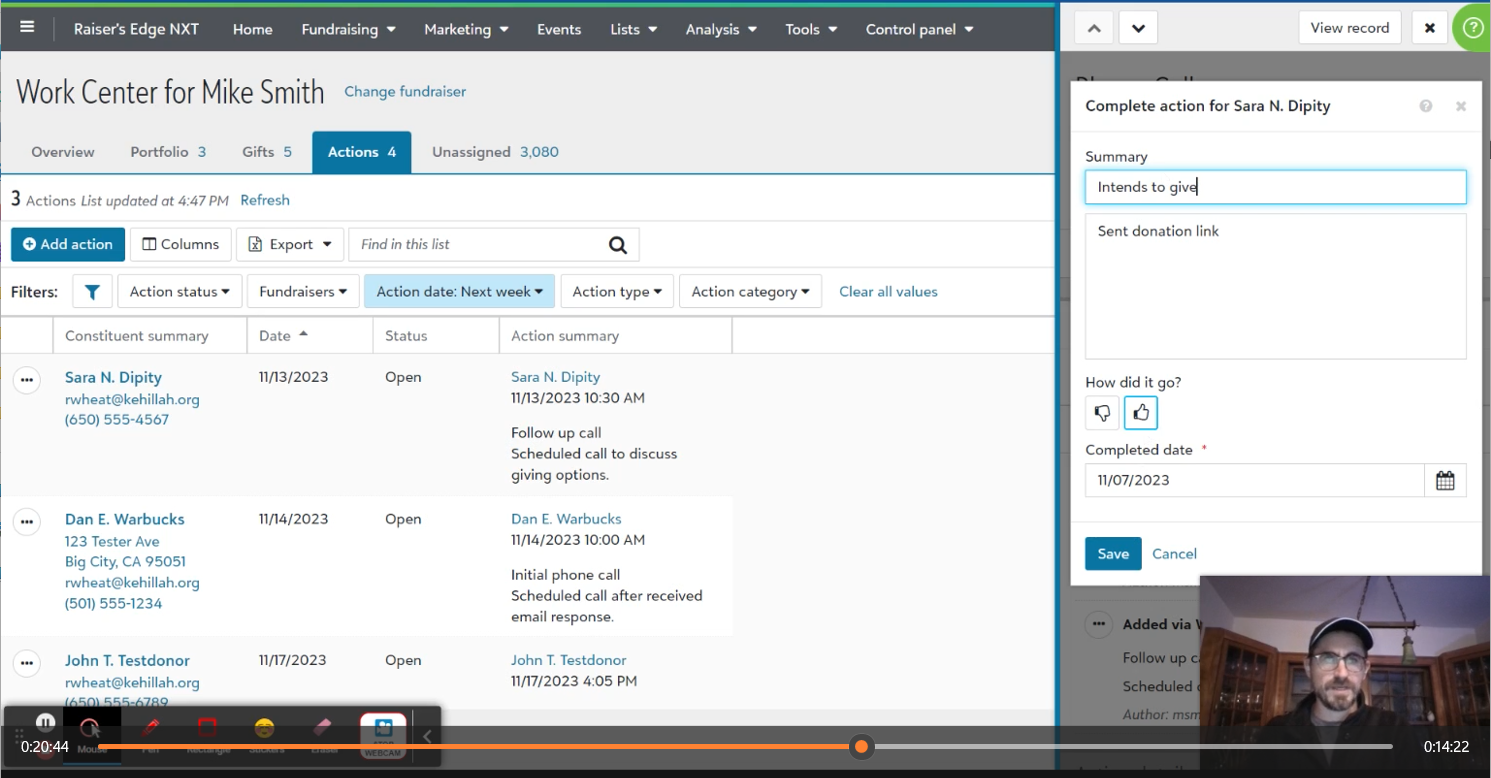The image size is (1491, 778).
Task: Click the Change fundraiser link
Action: [405, 91]
